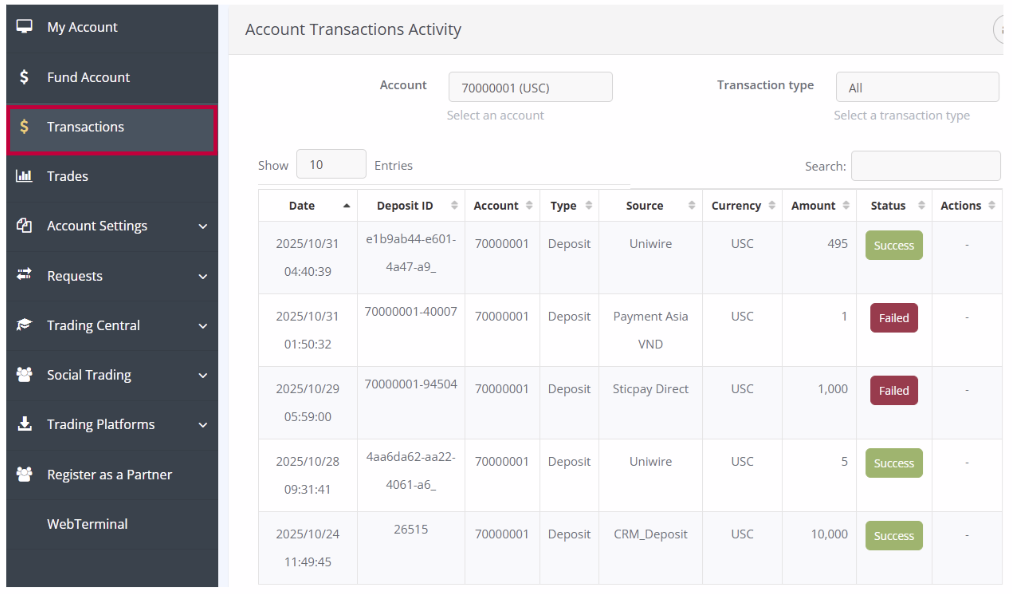1012x594 pixels.
Task: Click the My Account monitor icon
Action: click(25, 27)
